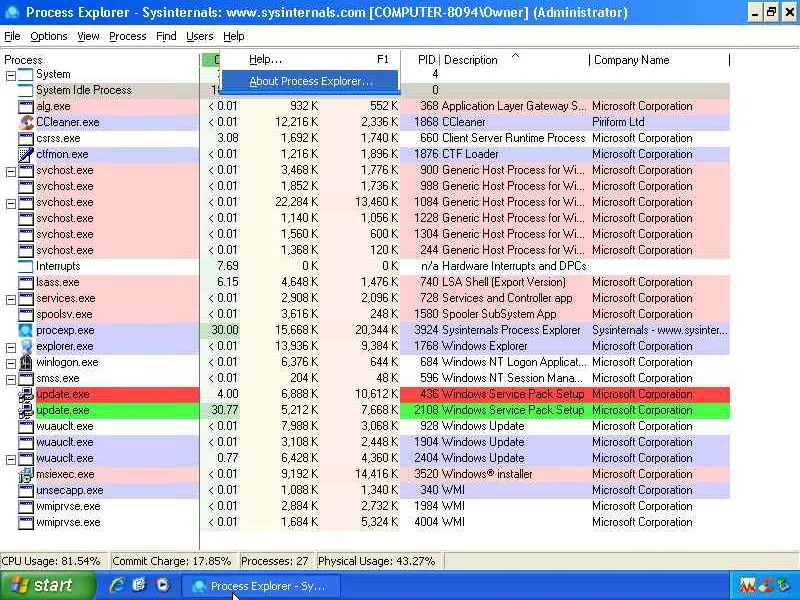Click the msiexec.exe installer icon
The image size is (800, 600).
(x=26, y=474)
